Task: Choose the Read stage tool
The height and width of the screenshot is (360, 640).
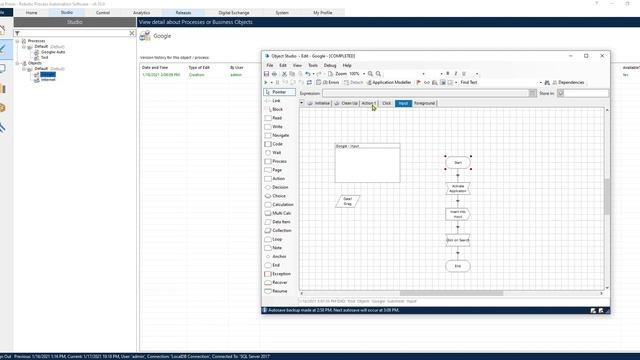Action: 273,118
